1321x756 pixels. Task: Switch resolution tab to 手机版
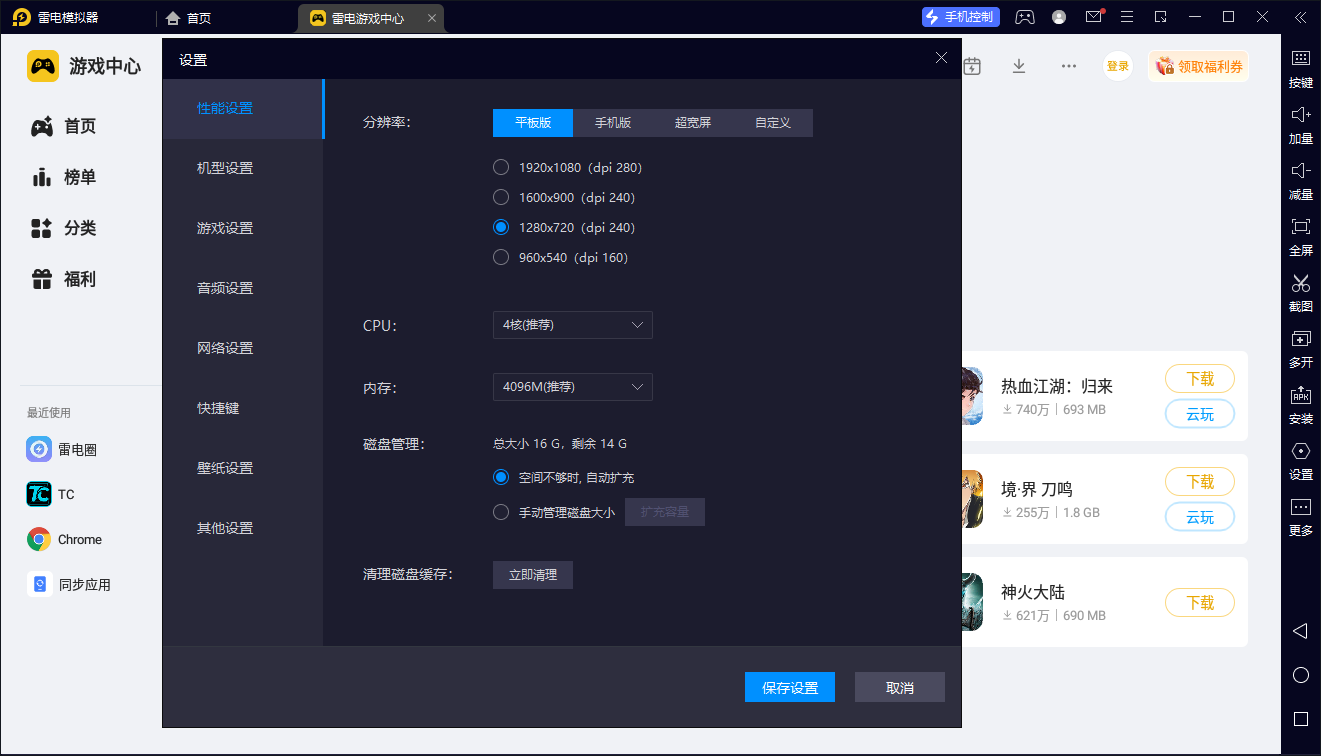613,123
